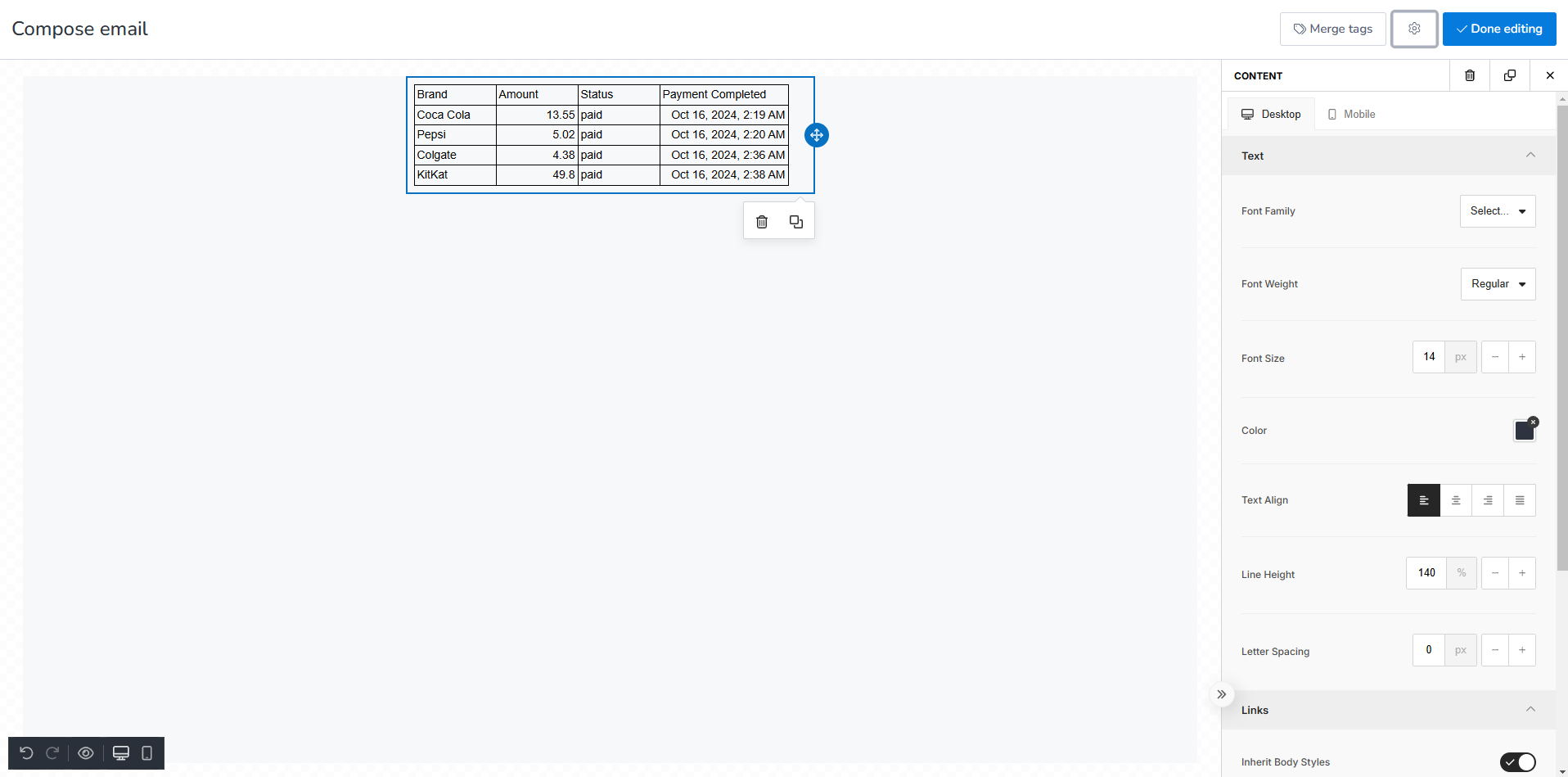Switch canvas to mobile preview
This screenshot has width=1568, height=777.
(146, 752)
